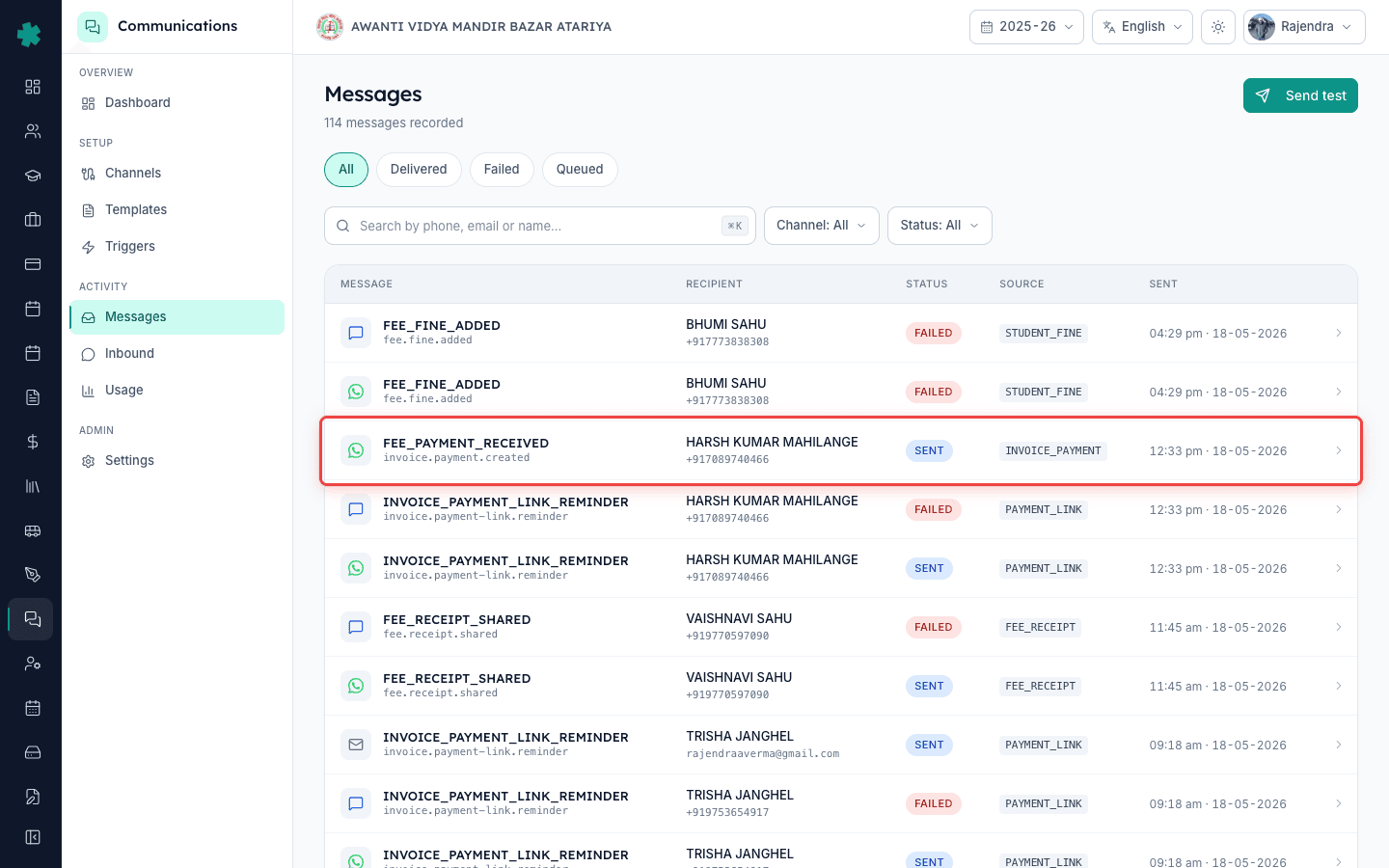
Task: Select the Queued filter pill
Action: click(x=580, y=170)
